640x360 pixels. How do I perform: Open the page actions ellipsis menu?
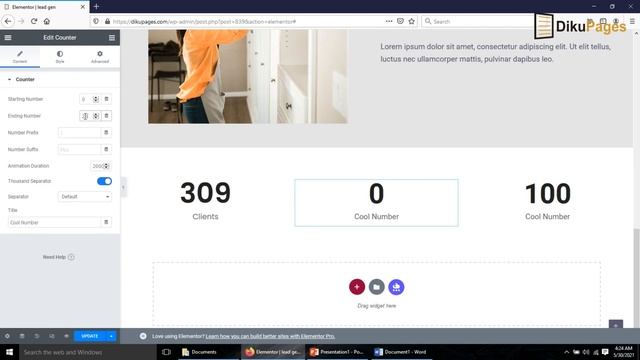click(x=389, y=21)
